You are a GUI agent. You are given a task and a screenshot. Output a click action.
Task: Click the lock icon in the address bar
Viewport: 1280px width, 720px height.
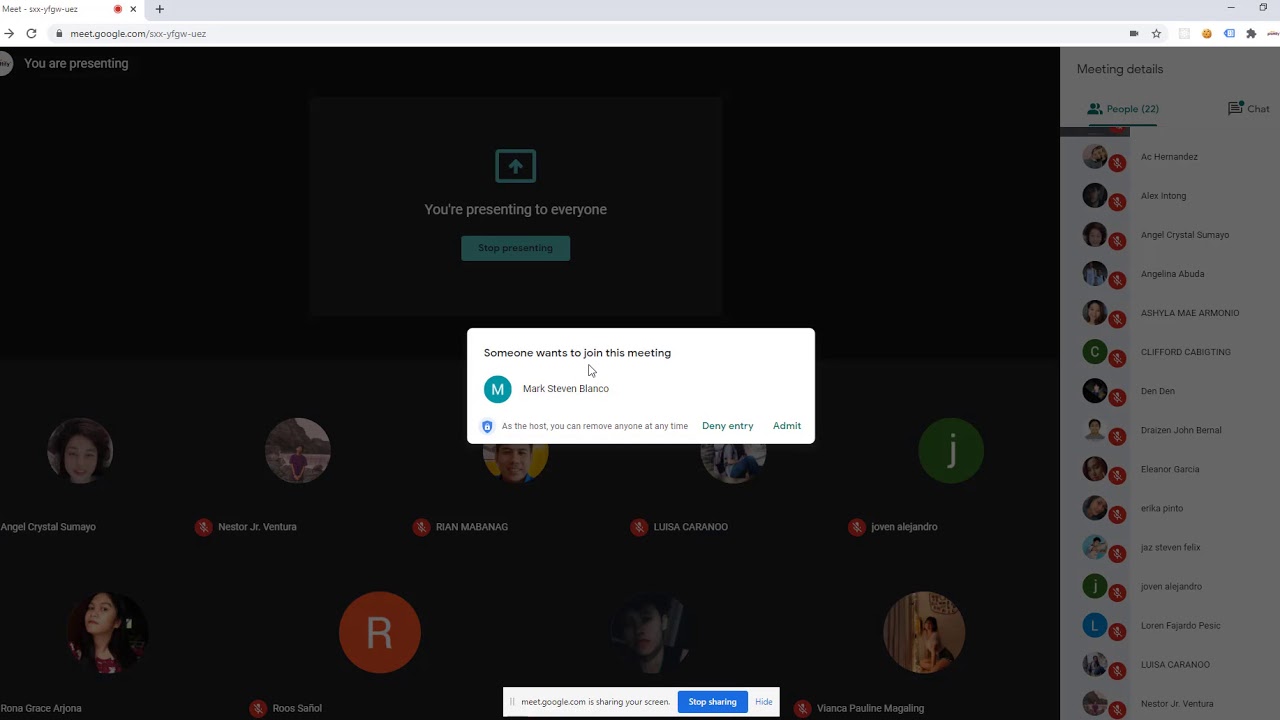point(59,33)
